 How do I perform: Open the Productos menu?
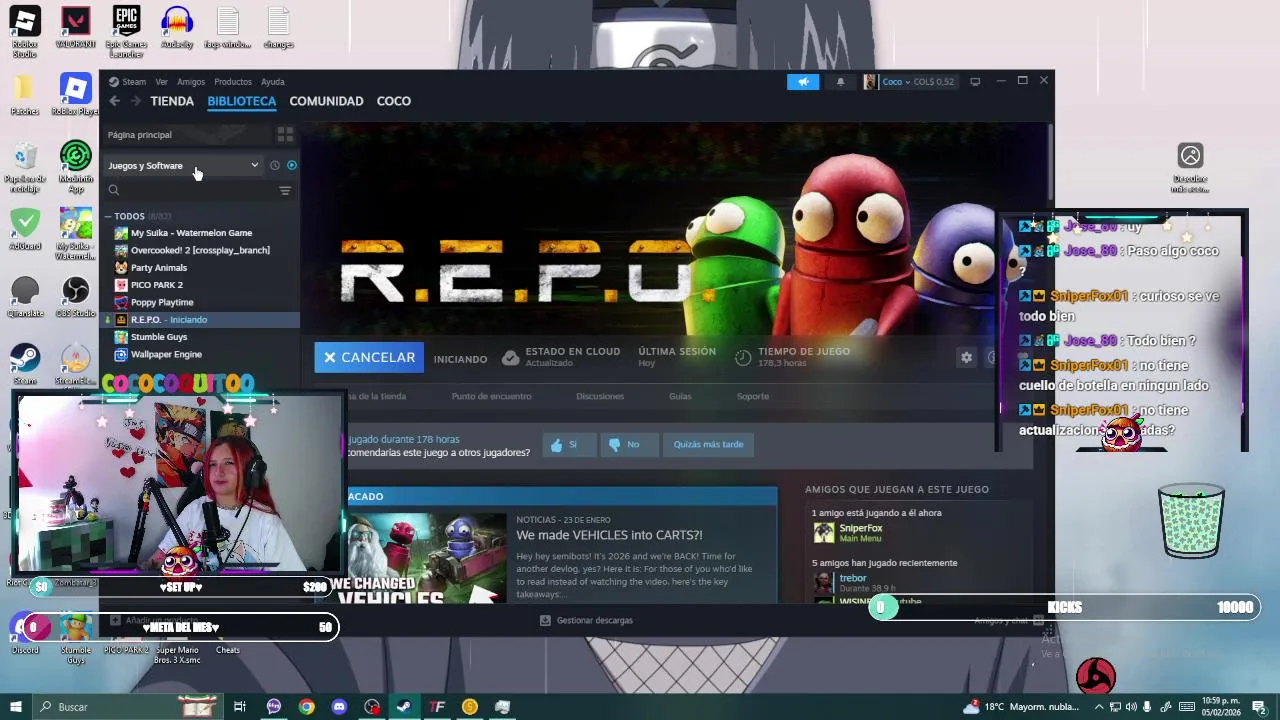click(233, 82)
